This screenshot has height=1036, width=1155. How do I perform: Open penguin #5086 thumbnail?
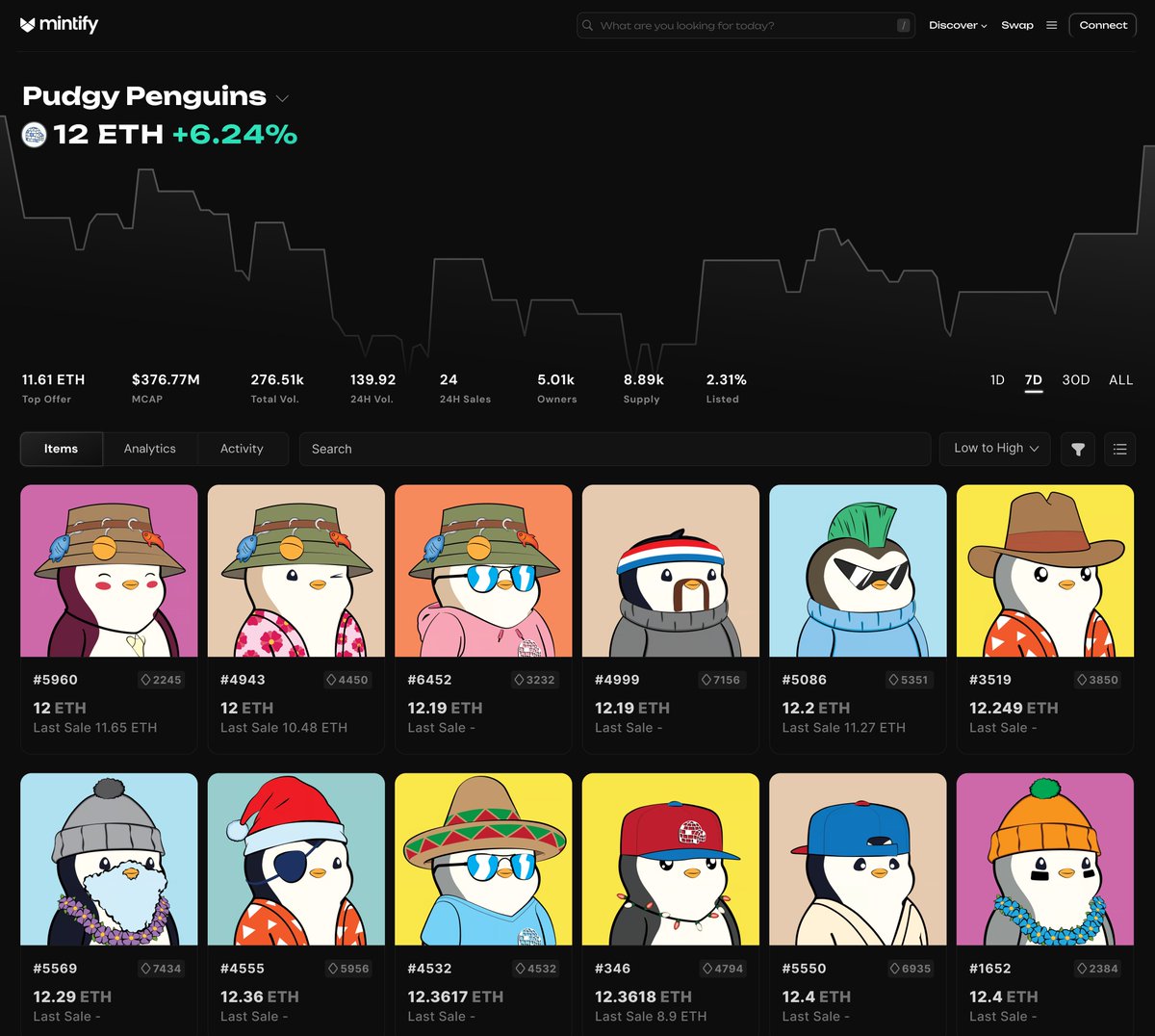coord(859,571)
